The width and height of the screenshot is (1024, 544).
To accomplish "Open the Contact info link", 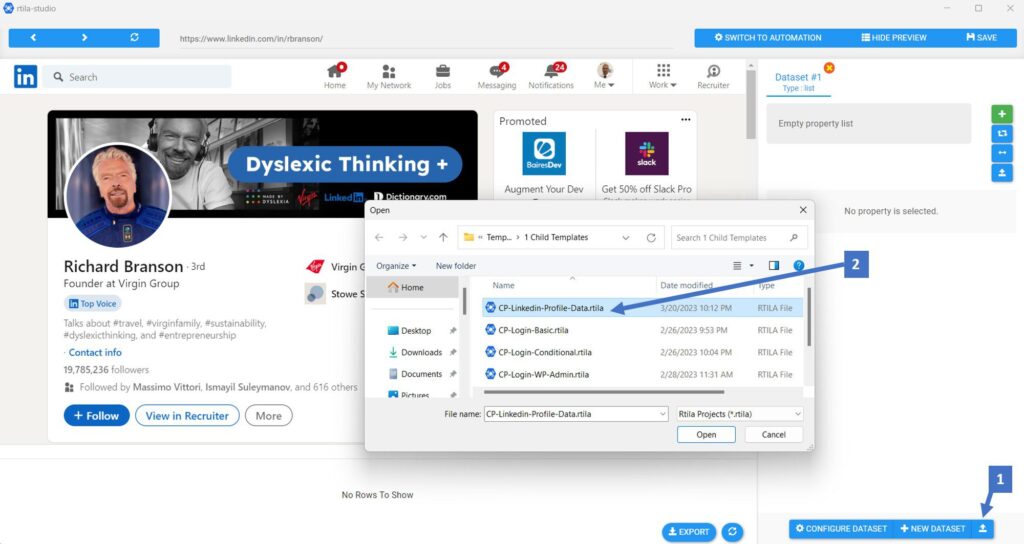I will click(x=95, y=353).
